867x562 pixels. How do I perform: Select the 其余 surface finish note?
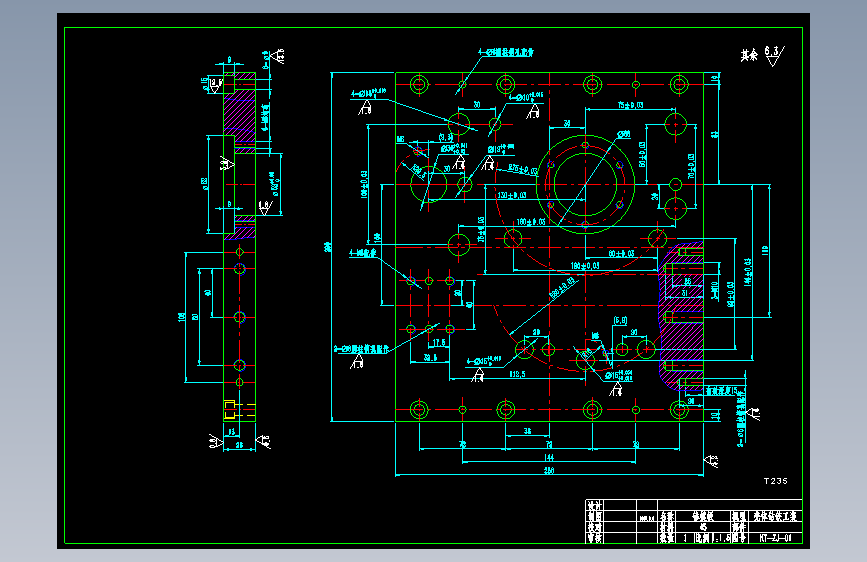click(749, 55)
